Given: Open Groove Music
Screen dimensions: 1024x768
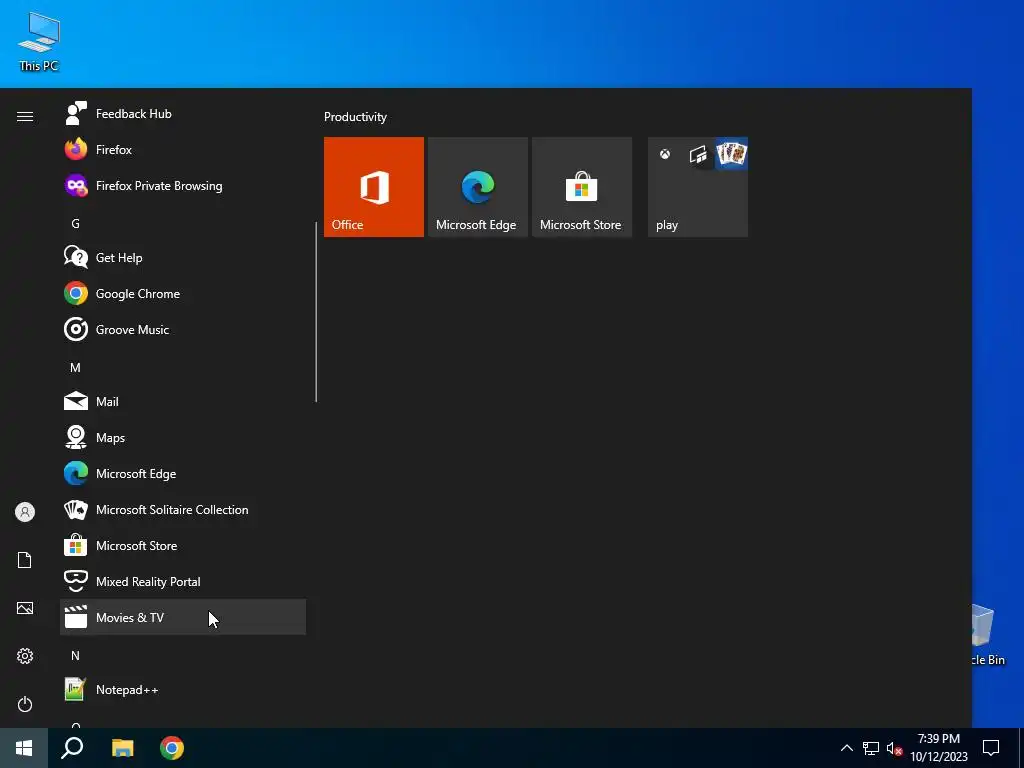Looking at the screenshot, I should coord(183,329).
